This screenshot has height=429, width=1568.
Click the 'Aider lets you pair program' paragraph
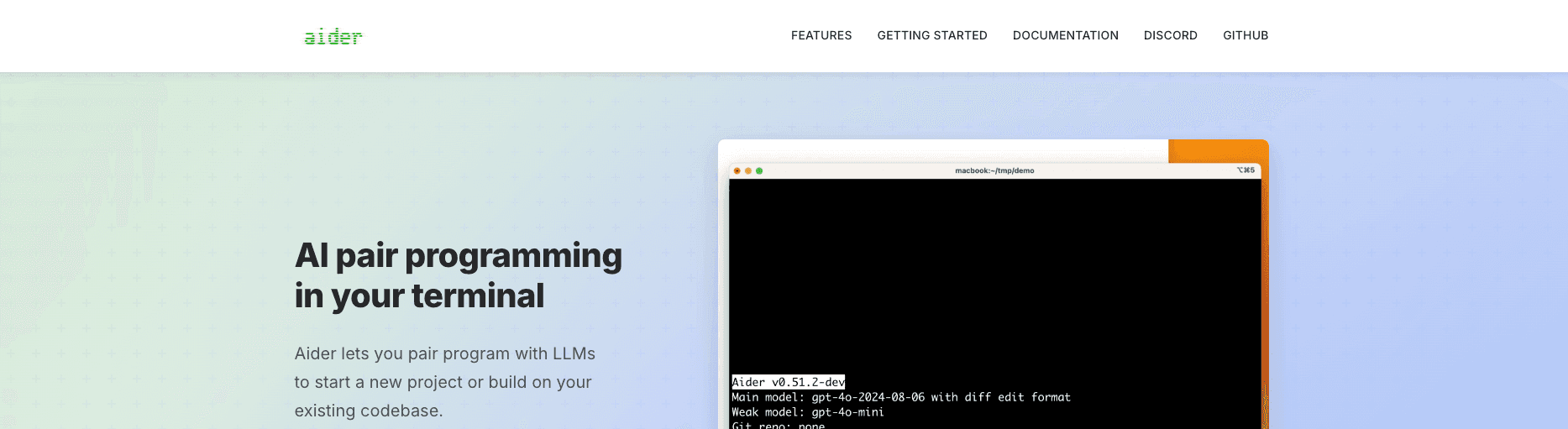tap(445, 382)
